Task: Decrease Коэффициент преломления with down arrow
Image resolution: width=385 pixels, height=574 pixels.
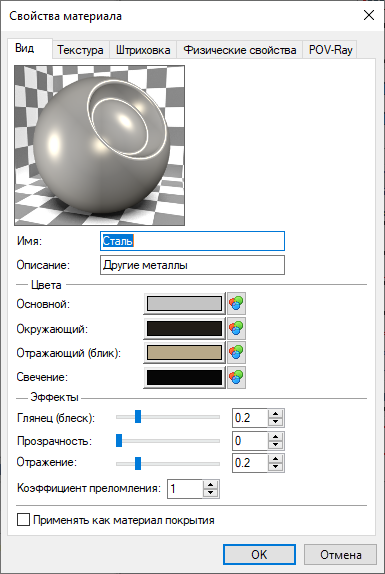Action: 210,493
